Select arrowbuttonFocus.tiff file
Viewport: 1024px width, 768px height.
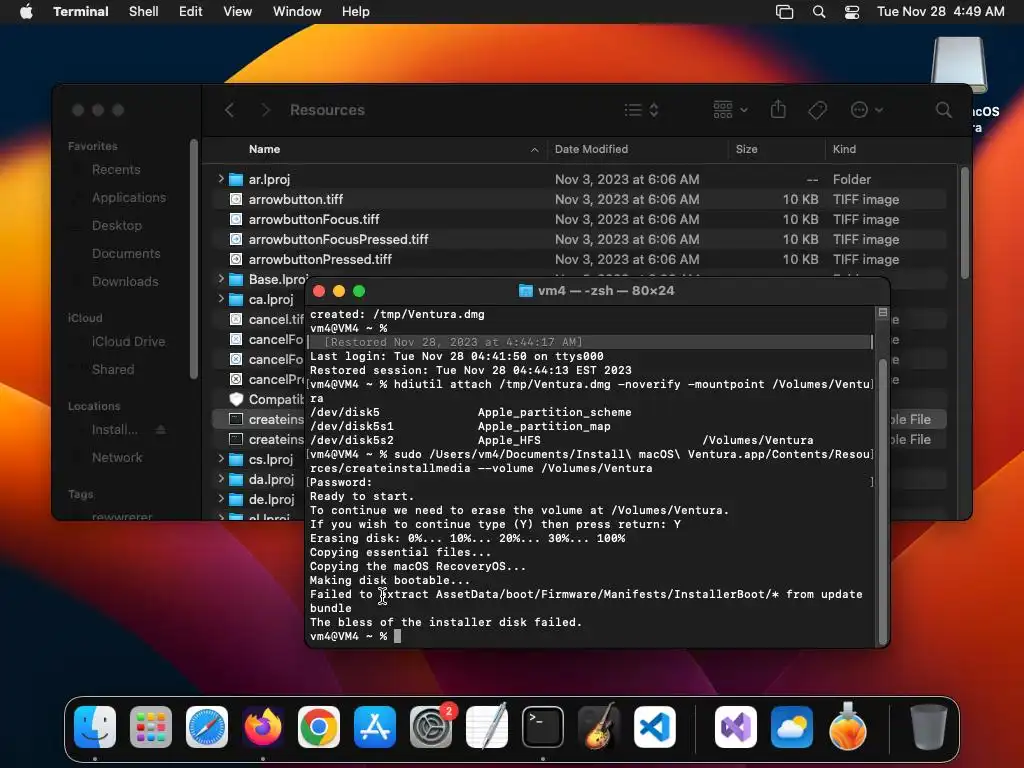[x=579, y=219]
